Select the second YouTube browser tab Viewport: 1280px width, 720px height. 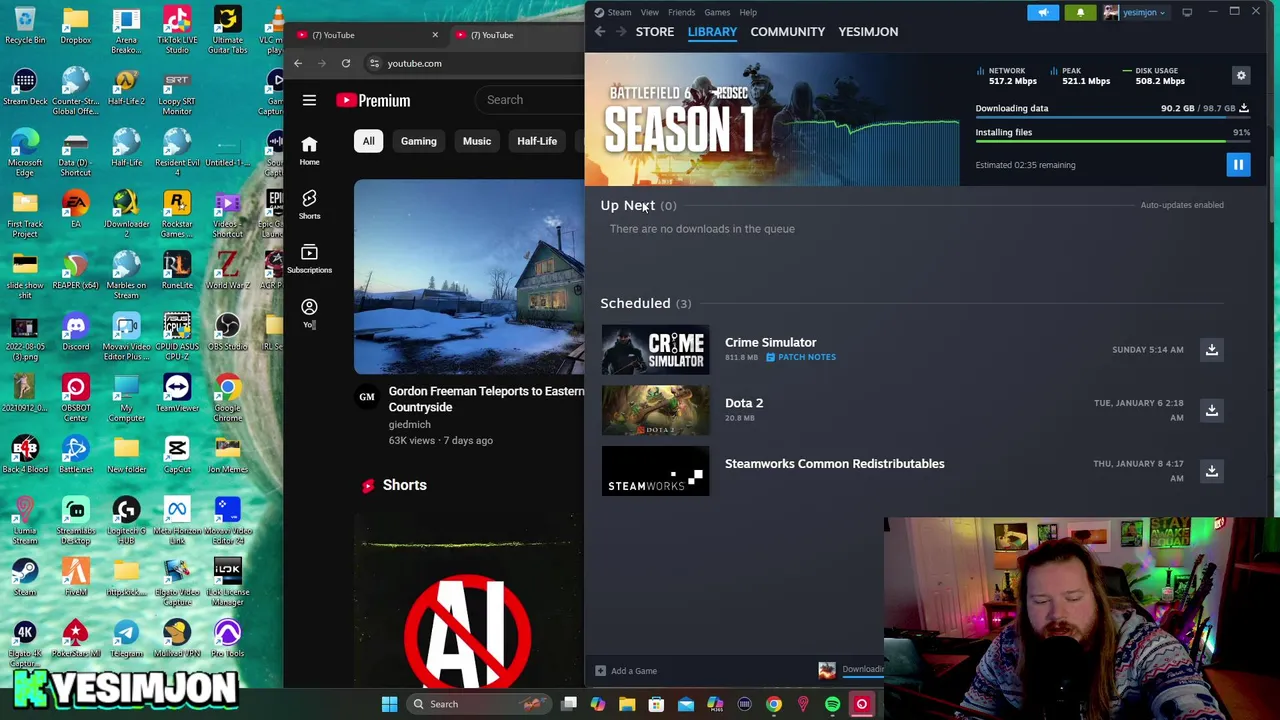[515, 35]
